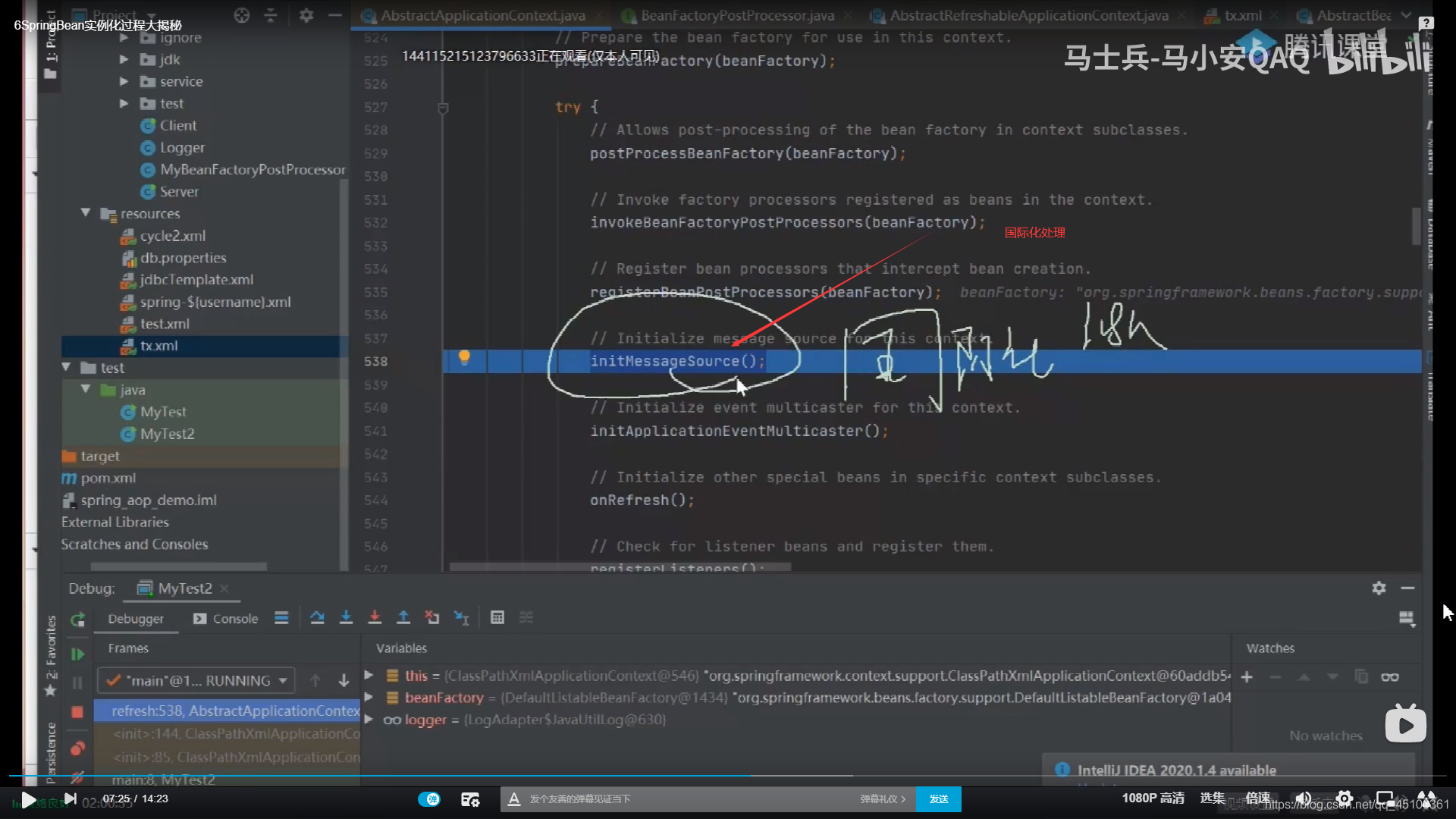
Task: Collapse the java test folder
Action: pyautogui.click(x=86, y=389)
